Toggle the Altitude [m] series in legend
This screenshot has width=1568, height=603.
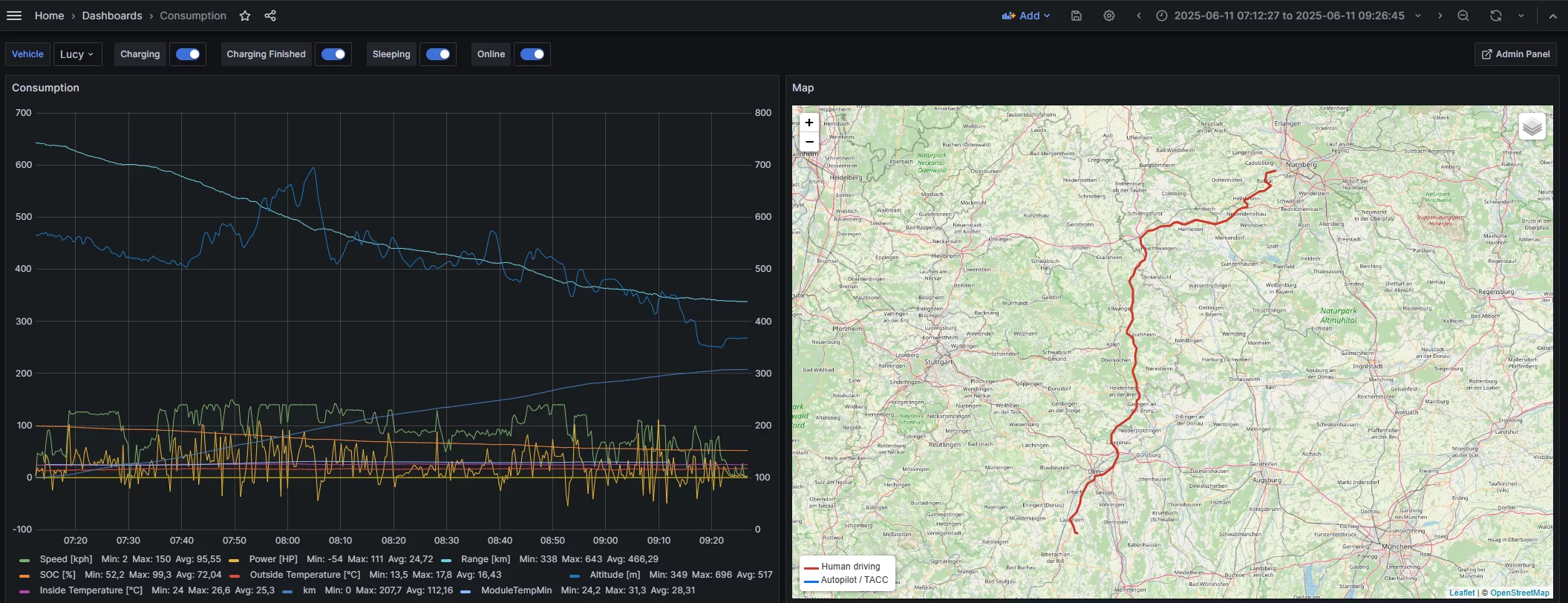[615, 575]
